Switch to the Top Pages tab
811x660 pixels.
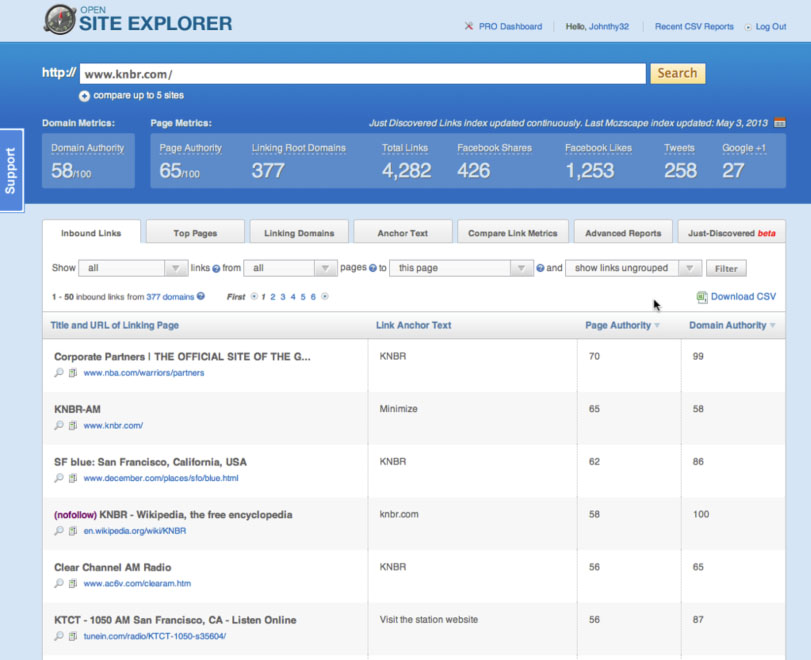[195, 233]
